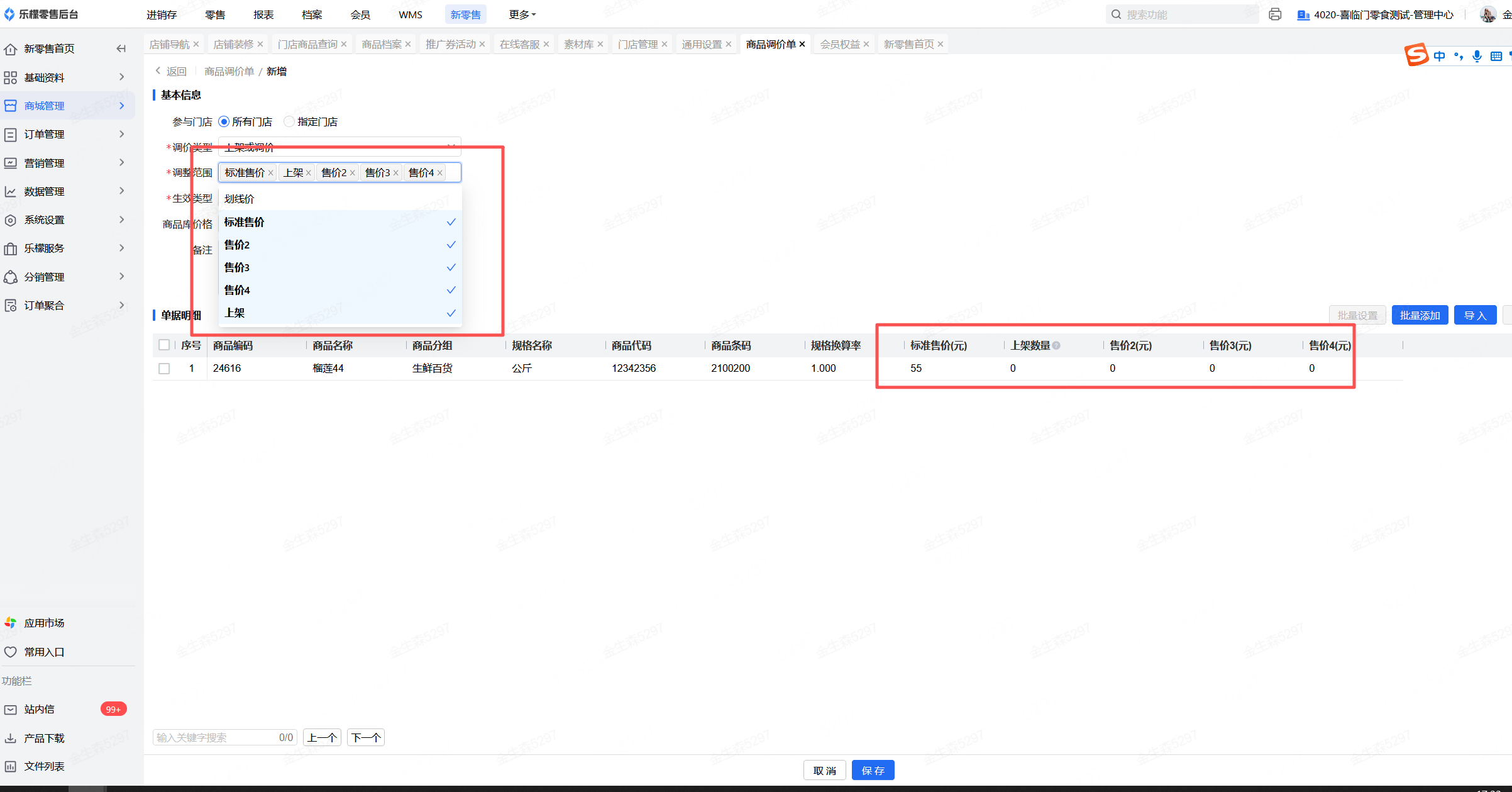Switch to the 会员权益 tab
Viewport: 1512px width, 792px height.
click(840, 44)
